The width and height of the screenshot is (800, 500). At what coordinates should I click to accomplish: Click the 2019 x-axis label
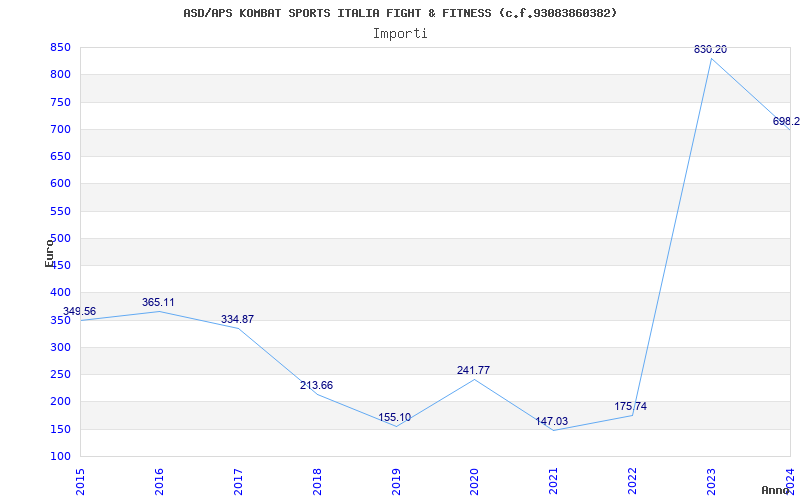pyautogui.click(x=395, y=482)
